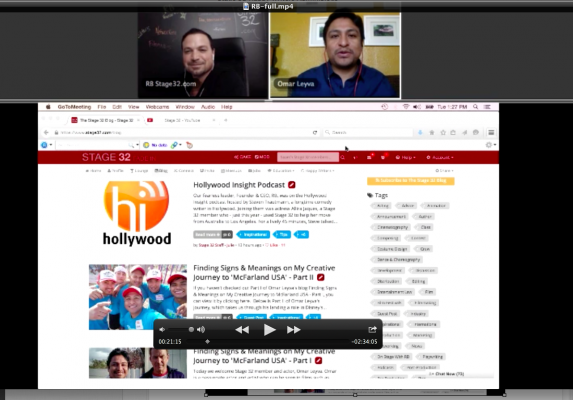Open the Help dropdown in red header
The width and height of the screenshot is (573, 400).
point(406,157)
